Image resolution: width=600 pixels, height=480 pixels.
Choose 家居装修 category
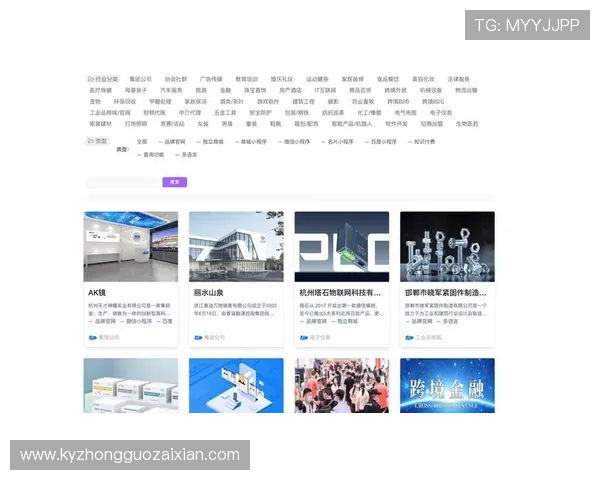click(x=352, y=79)
